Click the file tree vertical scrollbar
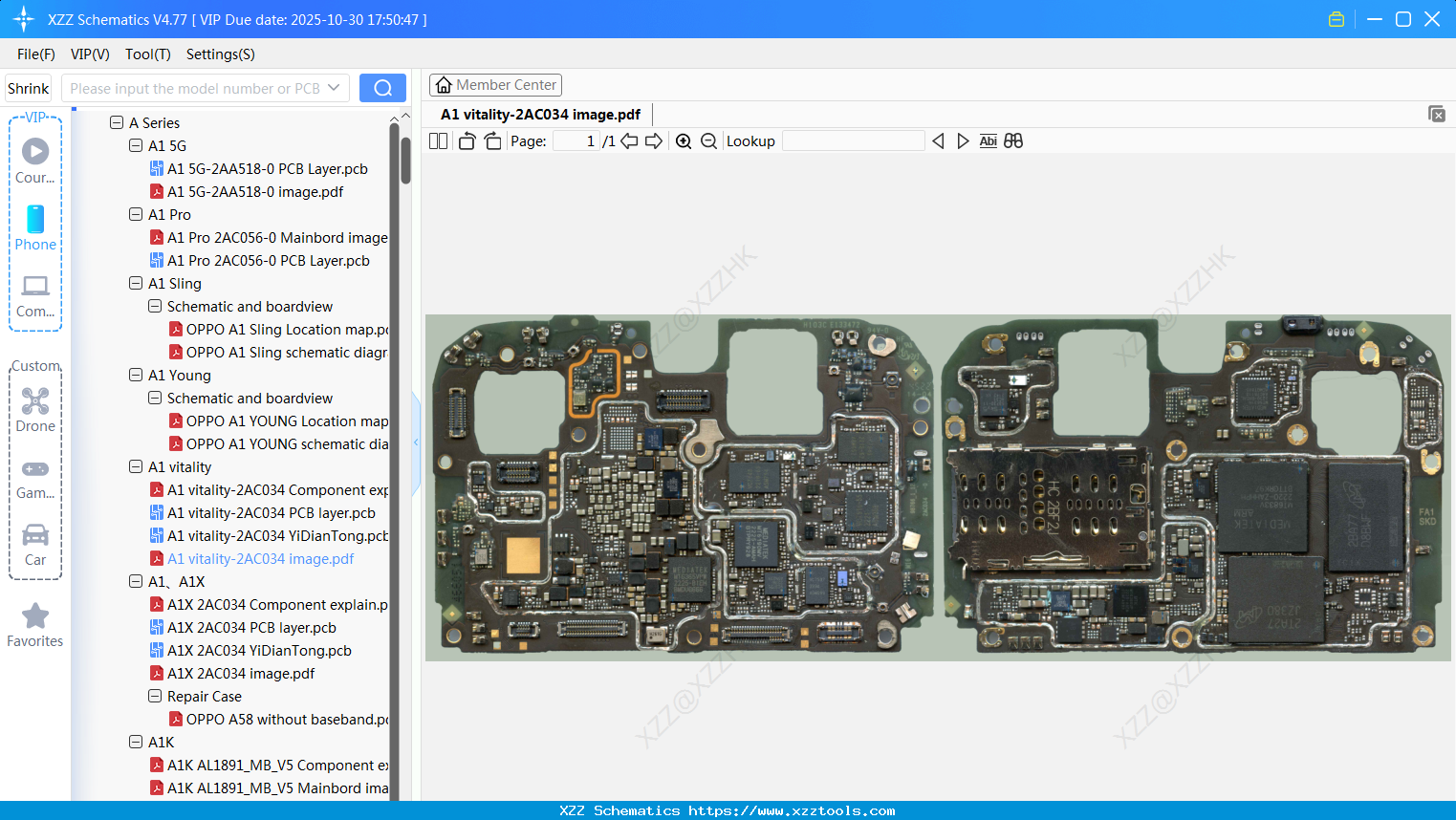The image size is (1456, 820). pyautogui.click(x=405, y=160)
